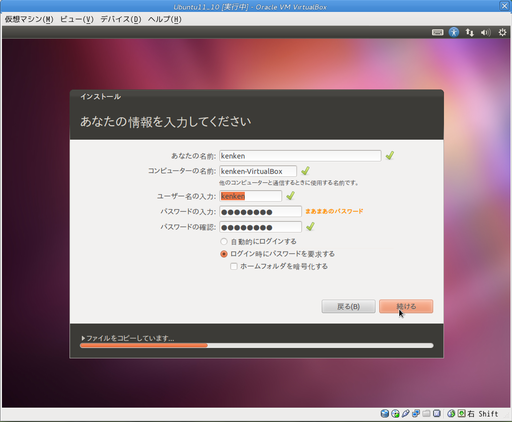Viewport: 512px width, 422px height.
Task: Open the power and session gear menu
Action: 502,32
